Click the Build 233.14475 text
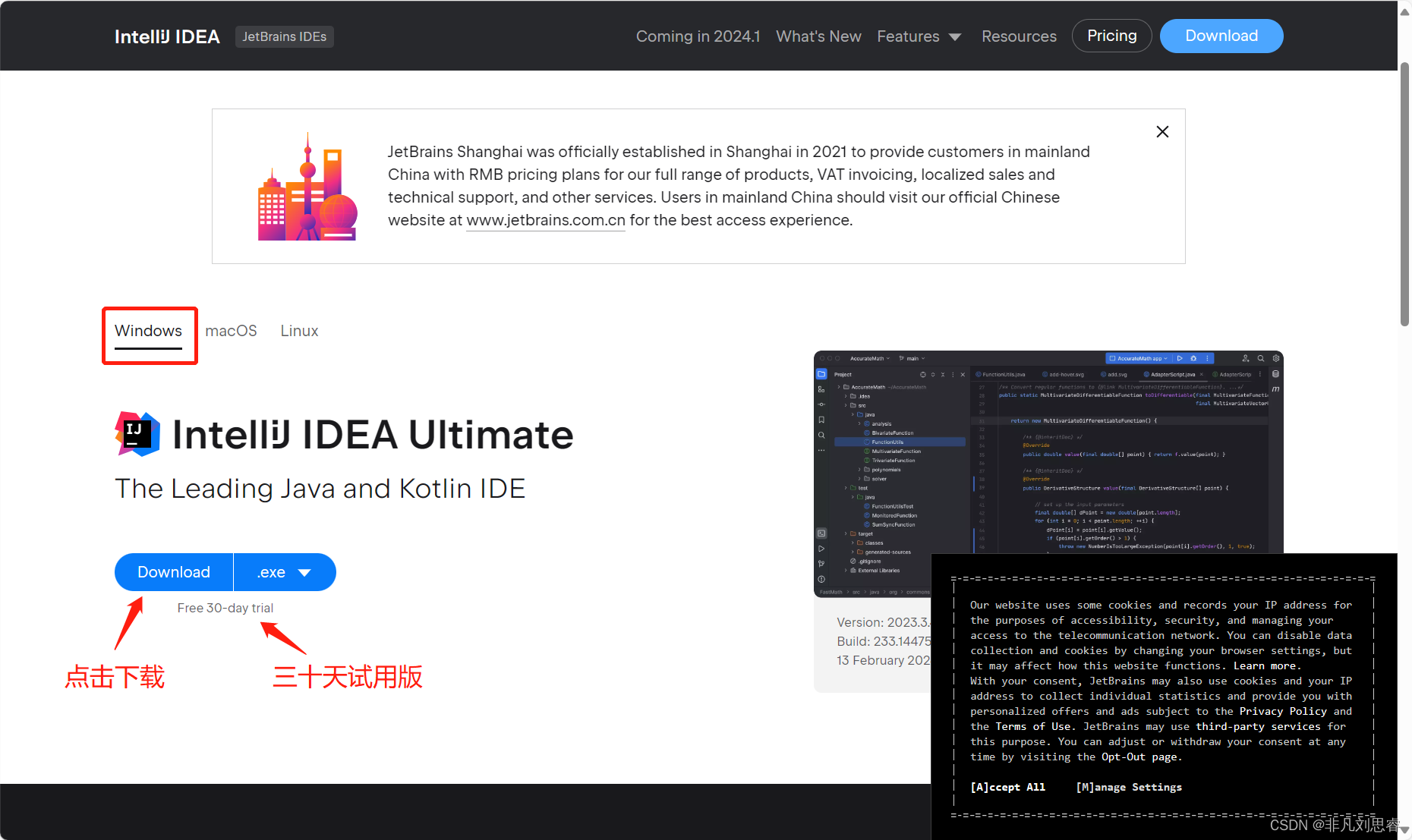This screenshot has height=840, width=1412. [884, 641]
